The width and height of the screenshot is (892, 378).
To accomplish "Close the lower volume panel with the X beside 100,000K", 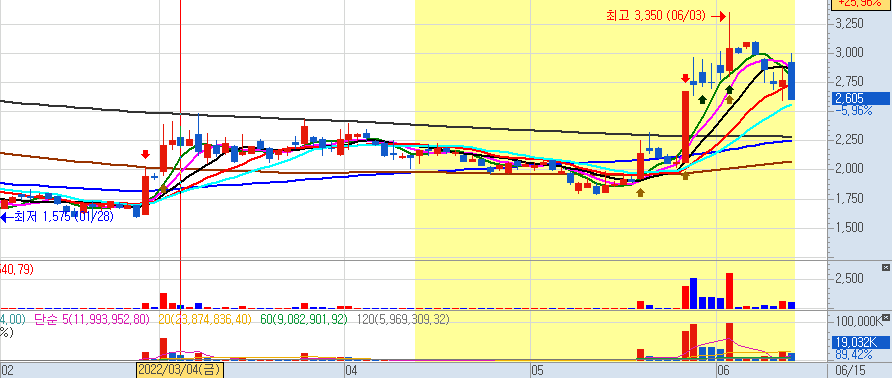I will coord(885,317).
